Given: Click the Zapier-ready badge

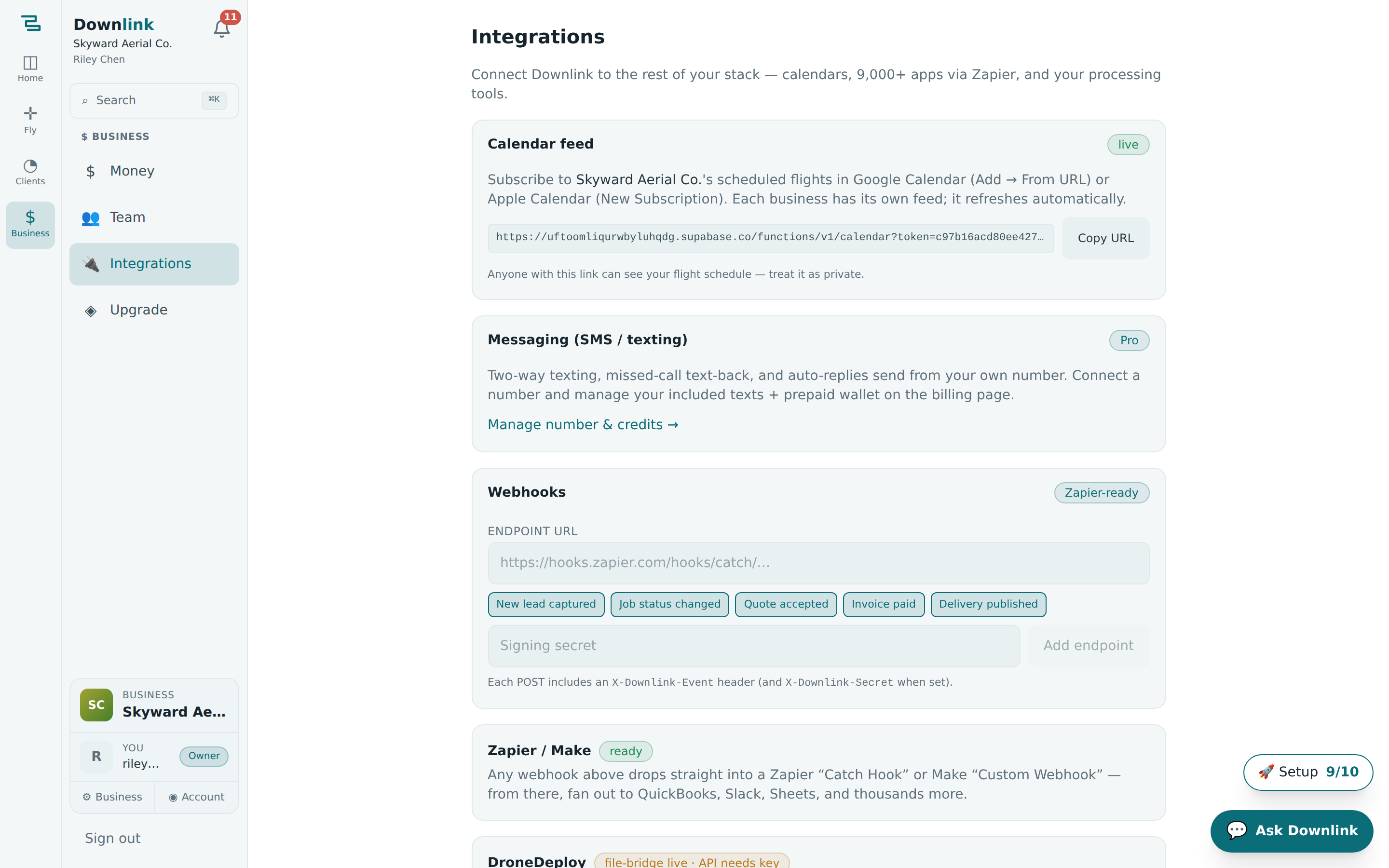Looking at the screenshot, I should [1101, 493].
